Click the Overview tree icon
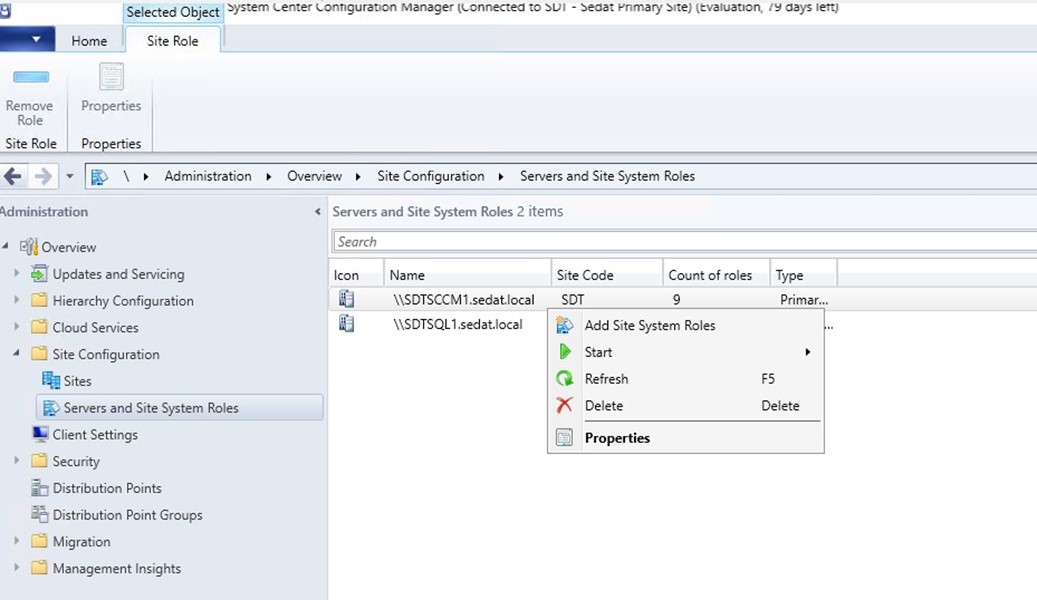This screenshot has height=600, width=1037. 28,247
